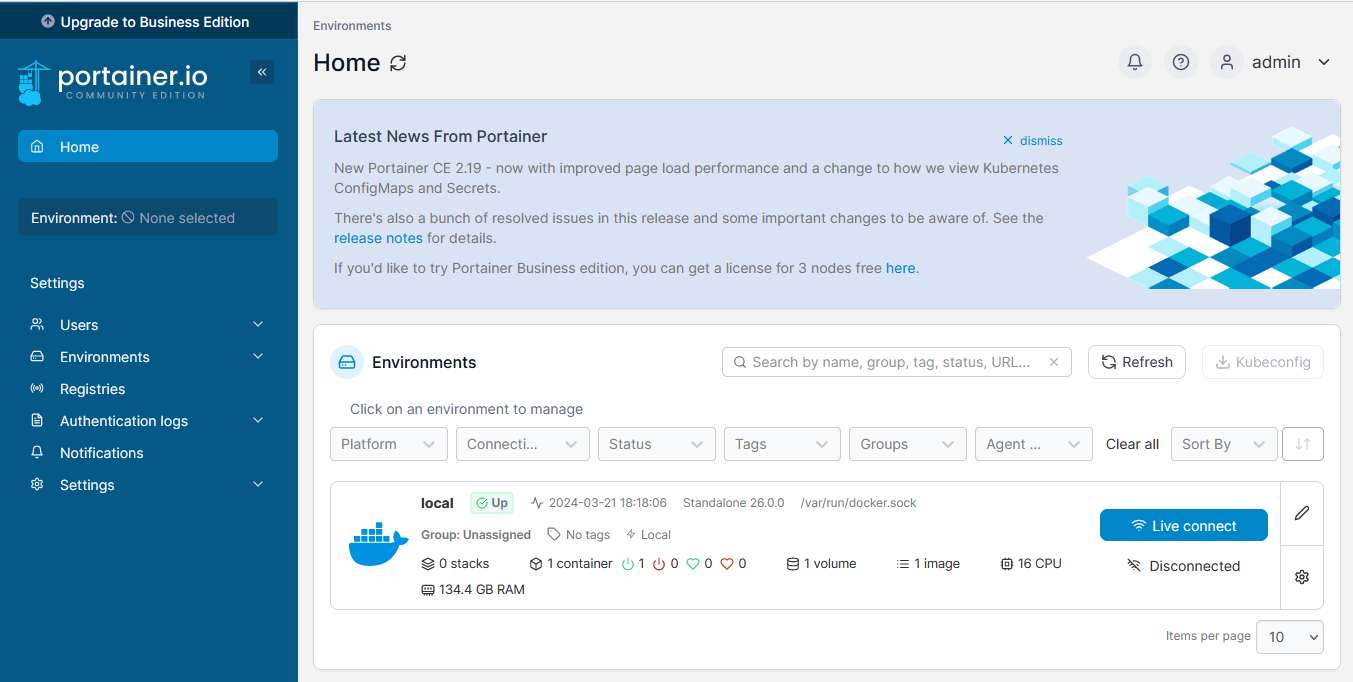
Task: Click the heartbeat icon before the timestamp
Action: pos(537,503)
